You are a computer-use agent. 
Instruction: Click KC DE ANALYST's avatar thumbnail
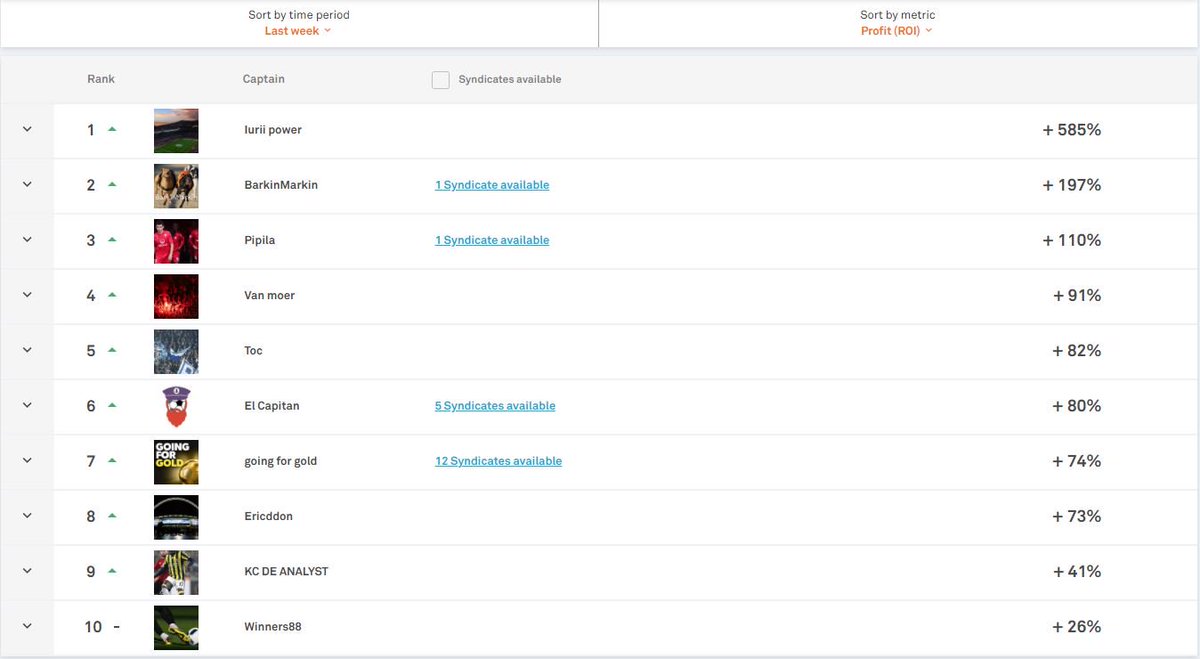click(176, 572)
